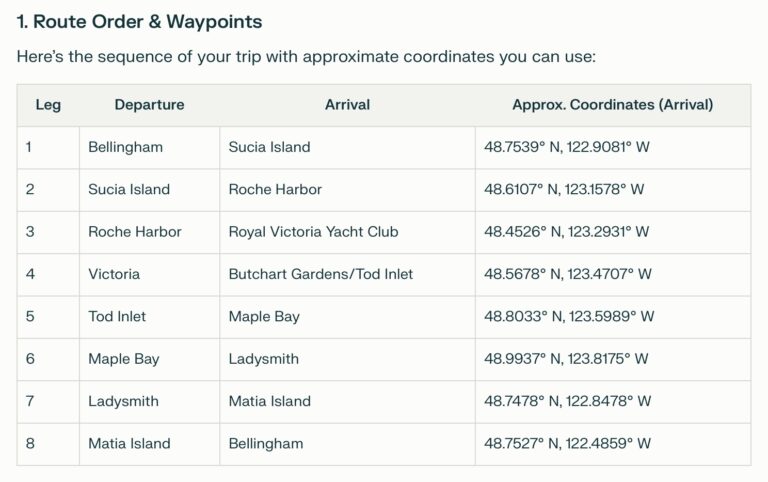
Task: Select Ladysmith arrival cell in leg 6
Action: [x=263, y=359]
